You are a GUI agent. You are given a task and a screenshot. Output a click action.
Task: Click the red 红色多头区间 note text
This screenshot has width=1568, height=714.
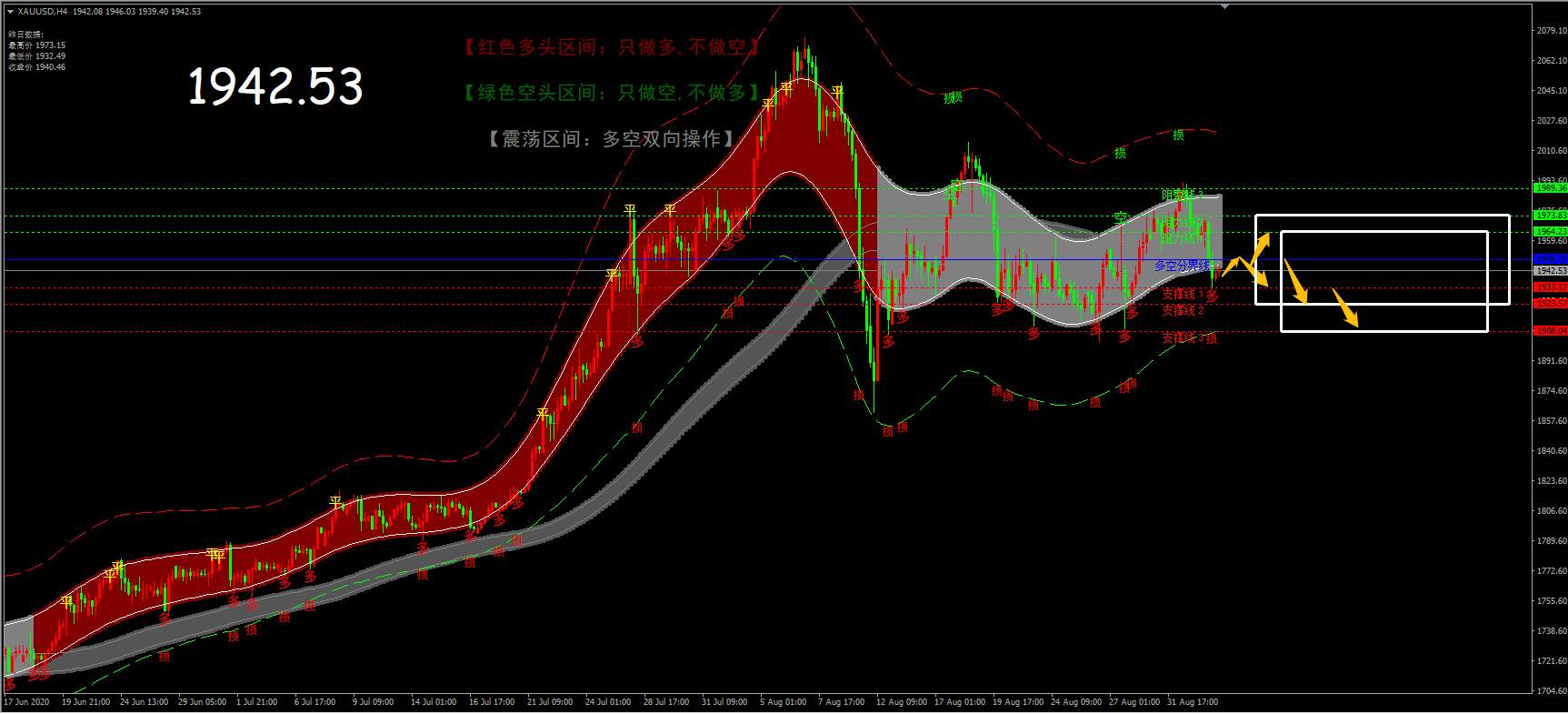point(611,47)
